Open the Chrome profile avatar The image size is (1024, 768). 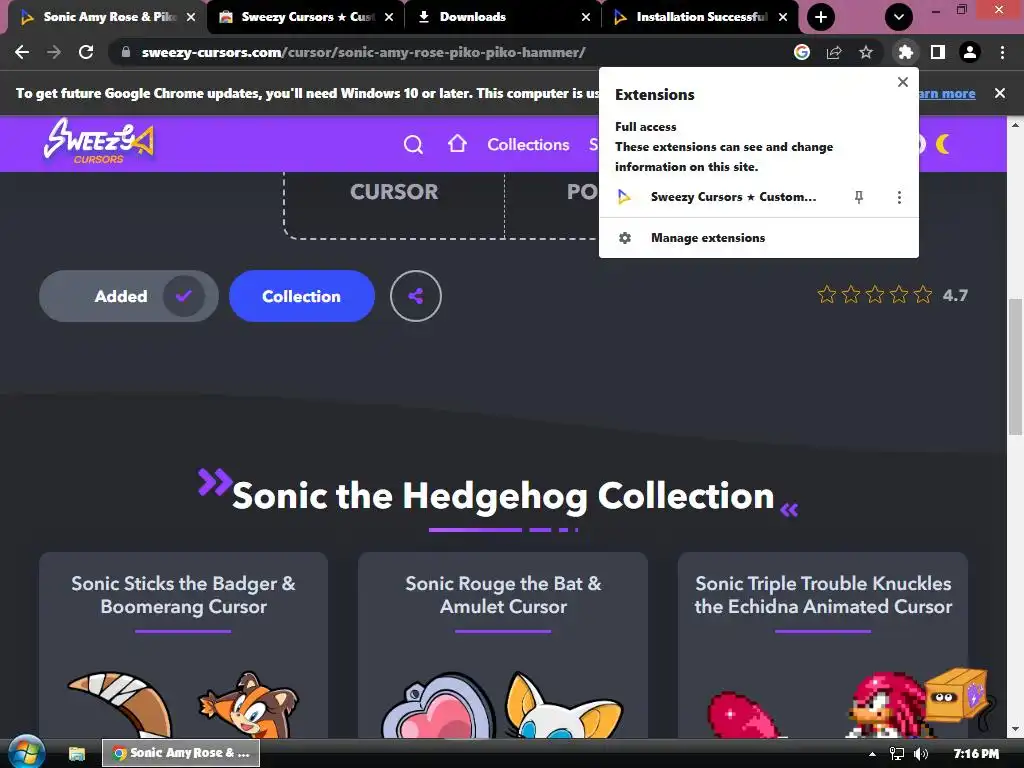tap(970, 52)
